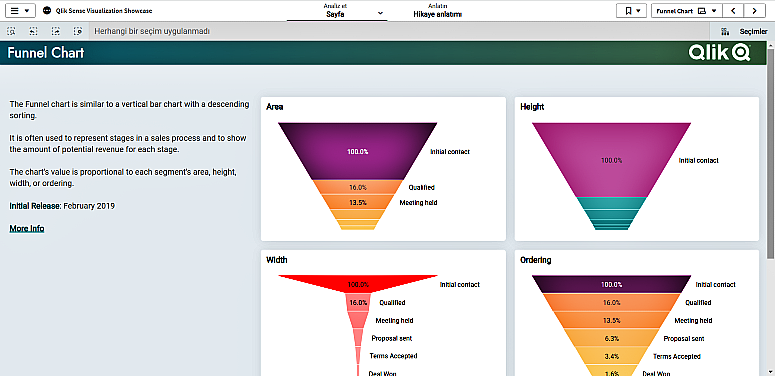Click the Area chart title
775x376 pixels.
274,106
